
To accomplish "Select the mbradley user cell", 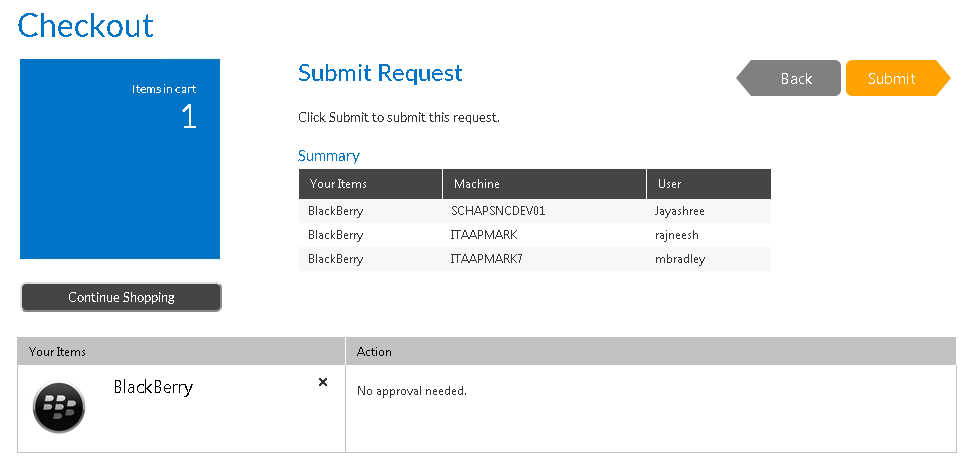I will (679, 259).
